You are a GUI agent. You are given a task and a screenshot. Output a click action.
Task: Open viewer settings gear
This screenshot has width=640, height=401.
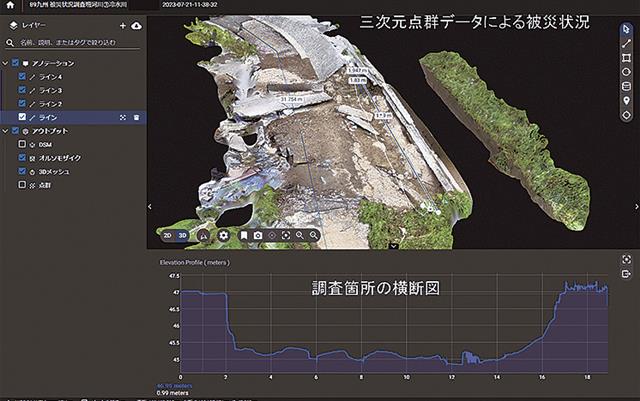[223, 235]
